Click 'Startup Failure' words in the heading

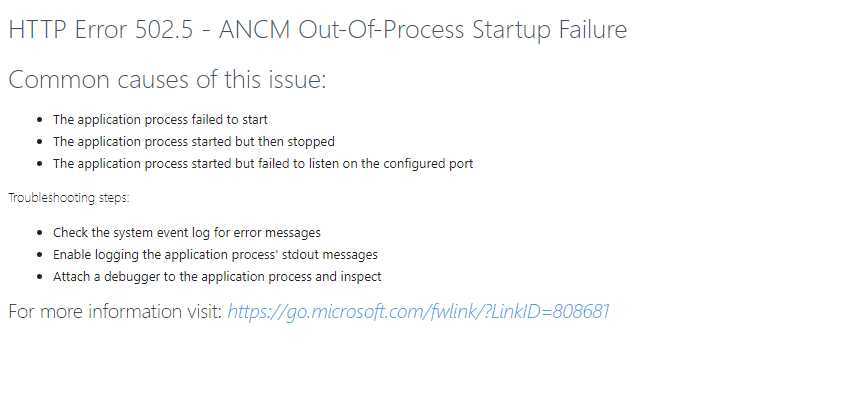point(550,30)
